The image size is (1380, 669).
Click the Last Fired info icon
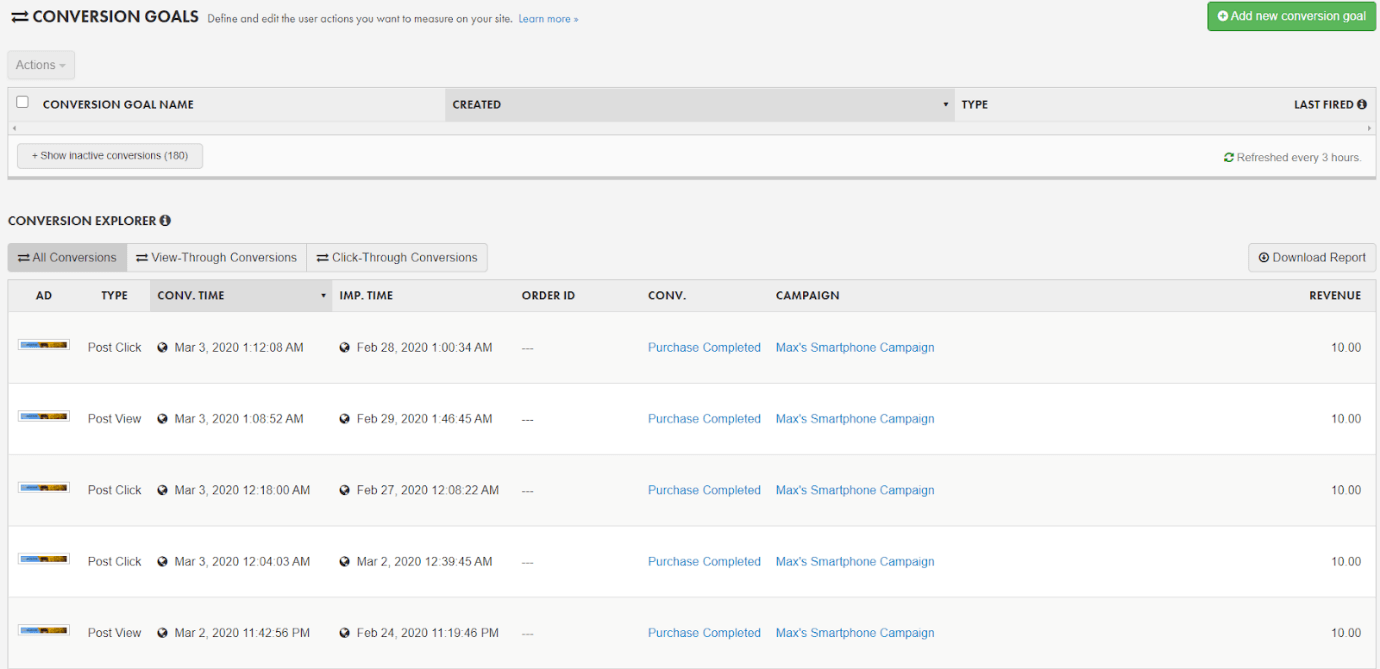(x=1362, y=104)
